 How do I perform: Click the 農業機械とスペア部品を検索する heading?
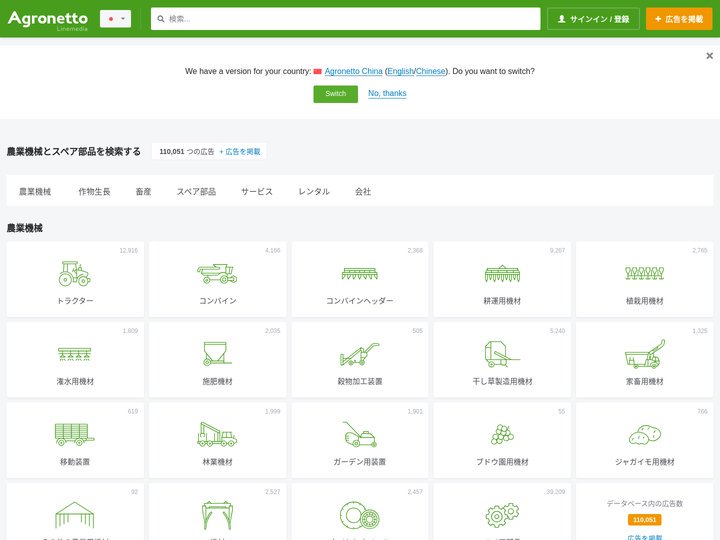click(x=74, y=152)
